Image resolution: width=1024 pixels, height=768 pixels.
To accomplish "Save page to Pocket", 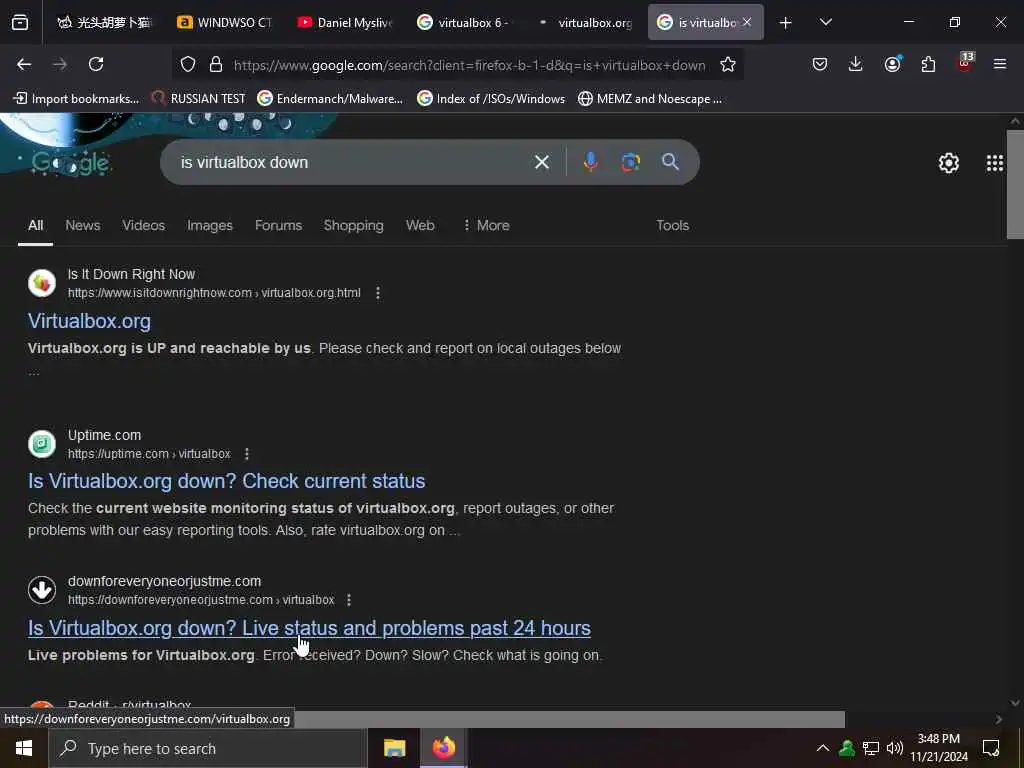I will pos(820,64).
